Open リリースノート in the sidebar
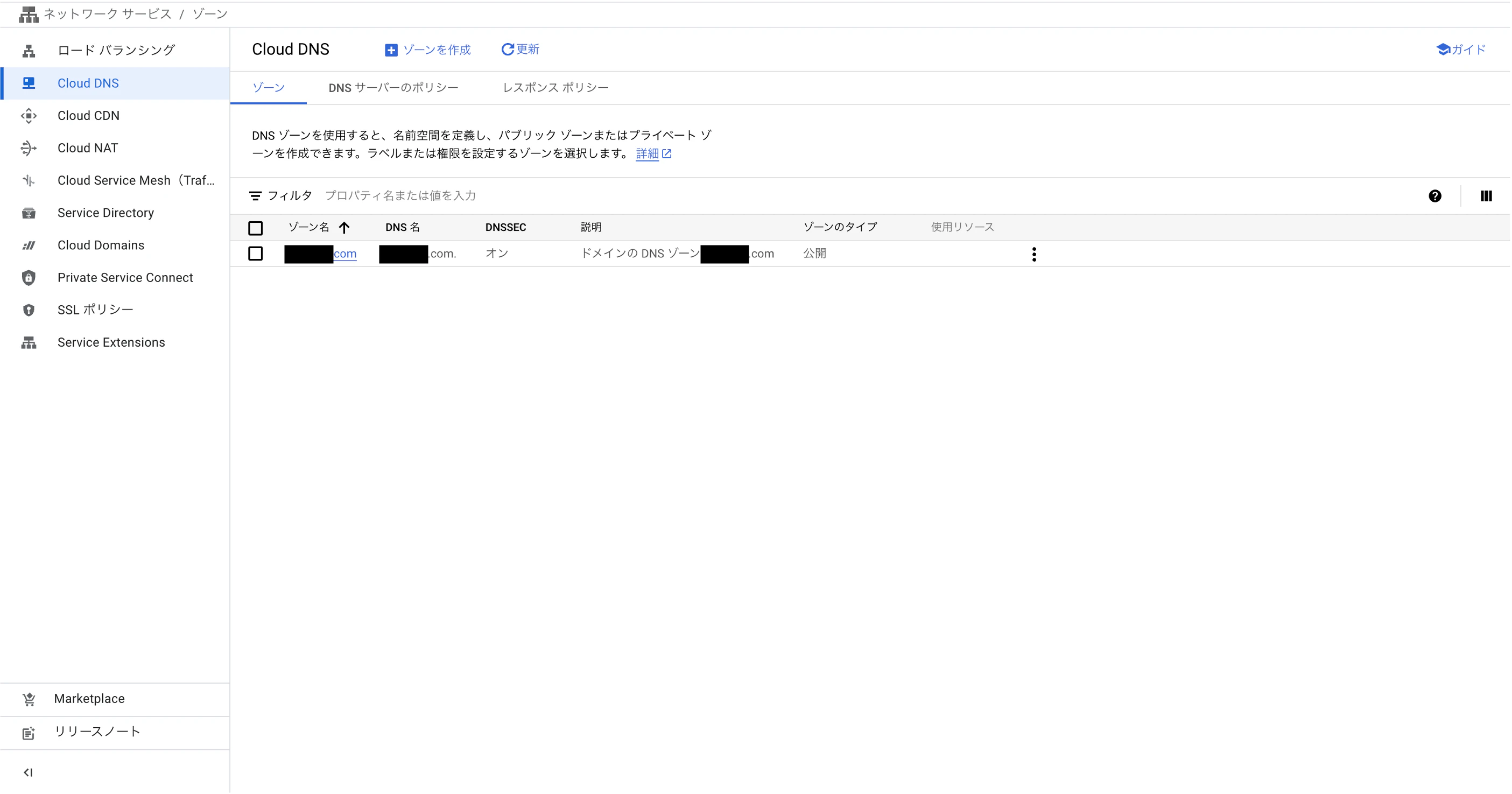The width and height of the screenshot is (1512, 794). (x=115, y=733)
